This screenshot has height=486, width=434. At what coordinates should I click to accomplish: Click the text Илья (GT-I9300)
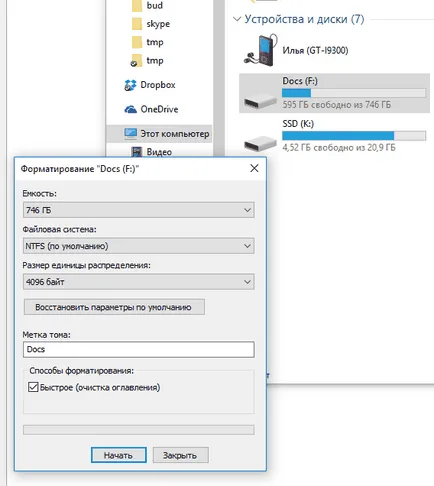[315, 51]
